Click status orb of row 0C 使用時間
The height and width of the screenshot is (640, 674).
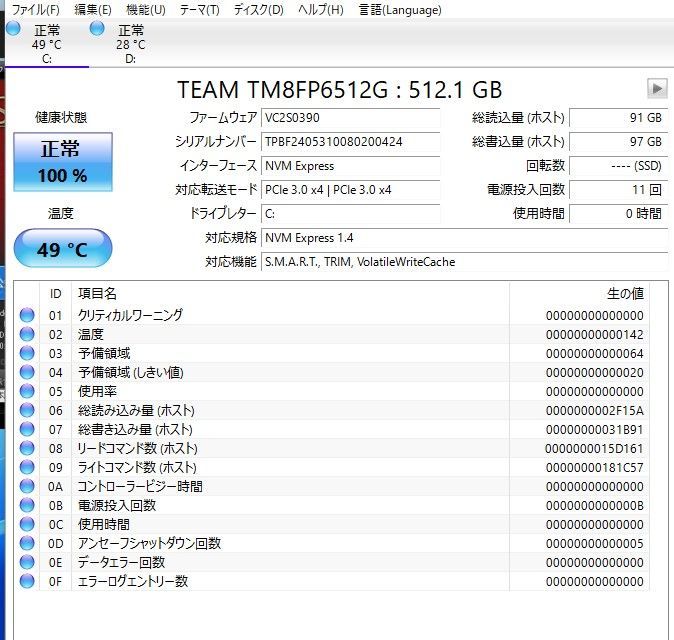[27, 524]
